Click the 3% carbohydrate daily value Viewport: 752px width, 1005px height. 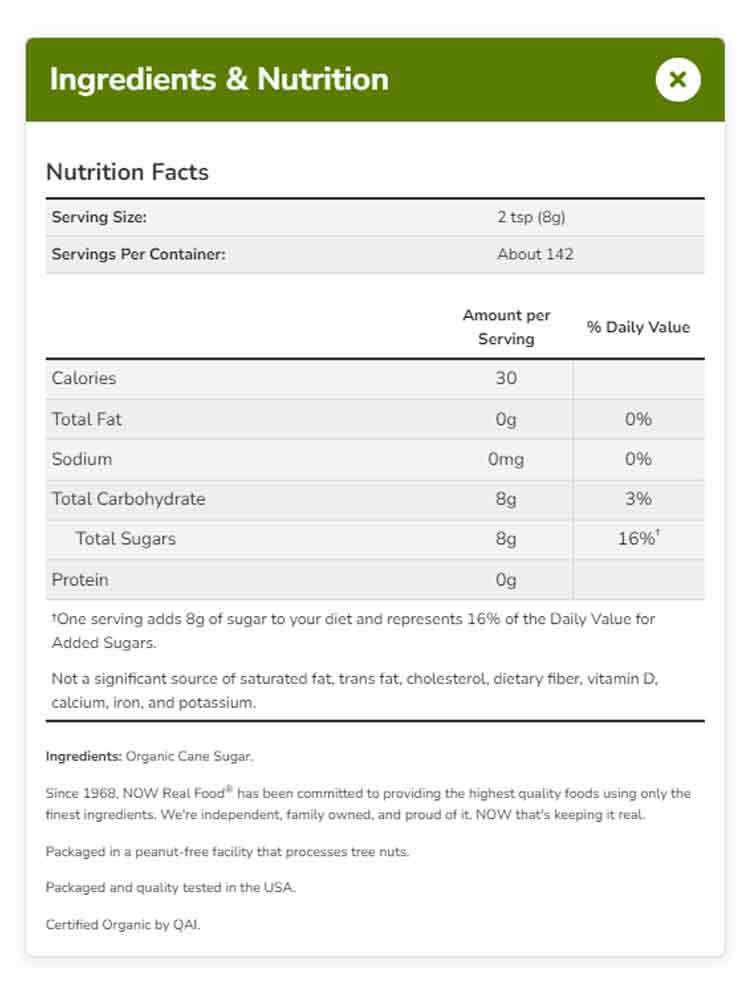(x=638, y=499)
